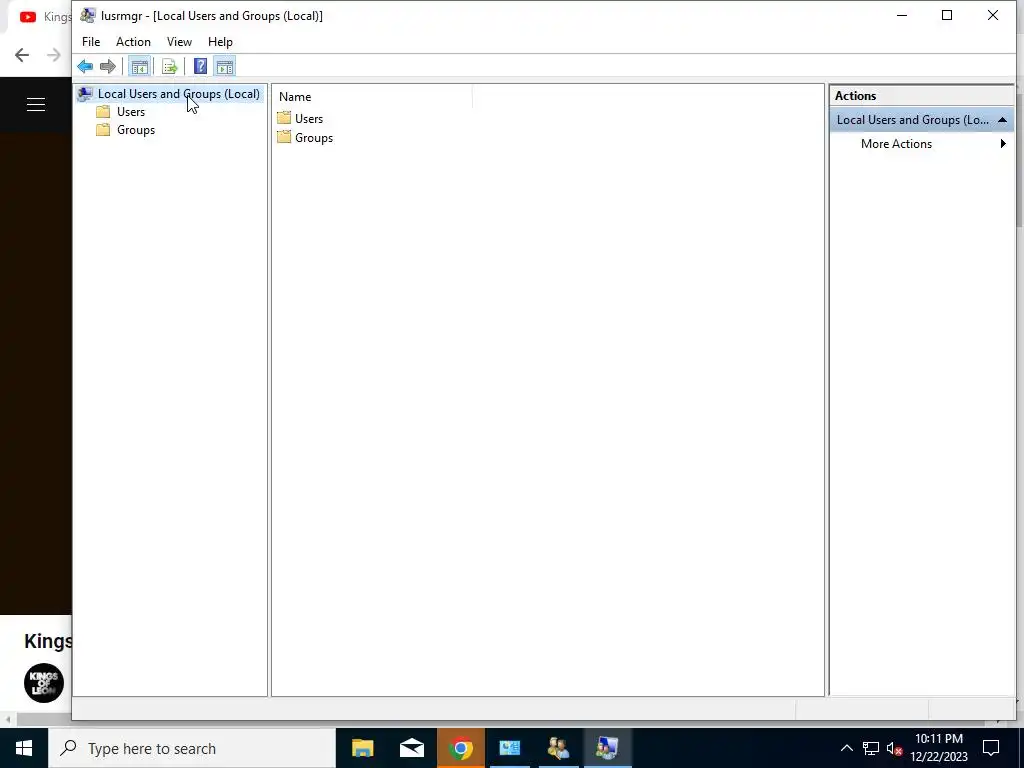Open Help via the question mark icon
The image size is (1024, 768).
[x=200, y=66]
